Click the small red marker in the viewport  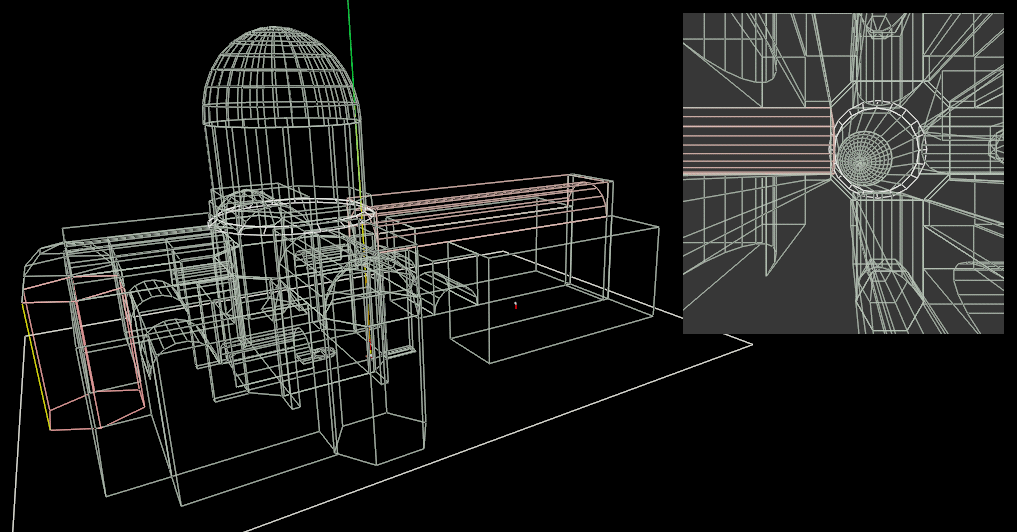(516, 304)
